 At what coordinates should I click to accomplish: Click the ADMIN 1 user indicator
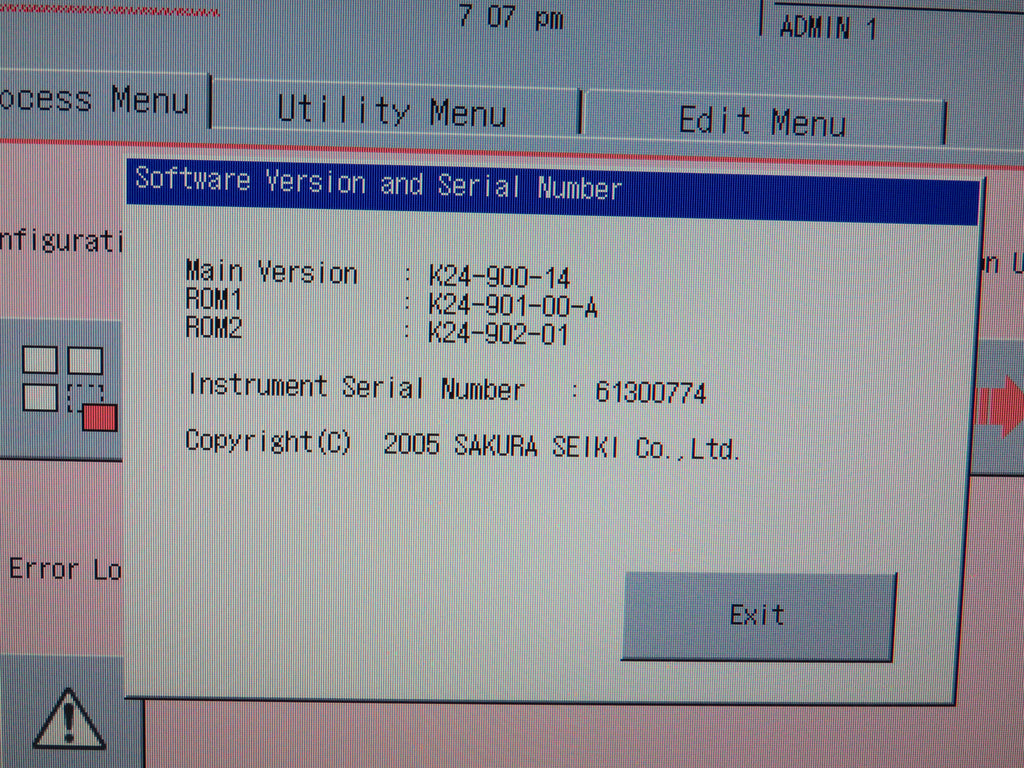point(827,28)
